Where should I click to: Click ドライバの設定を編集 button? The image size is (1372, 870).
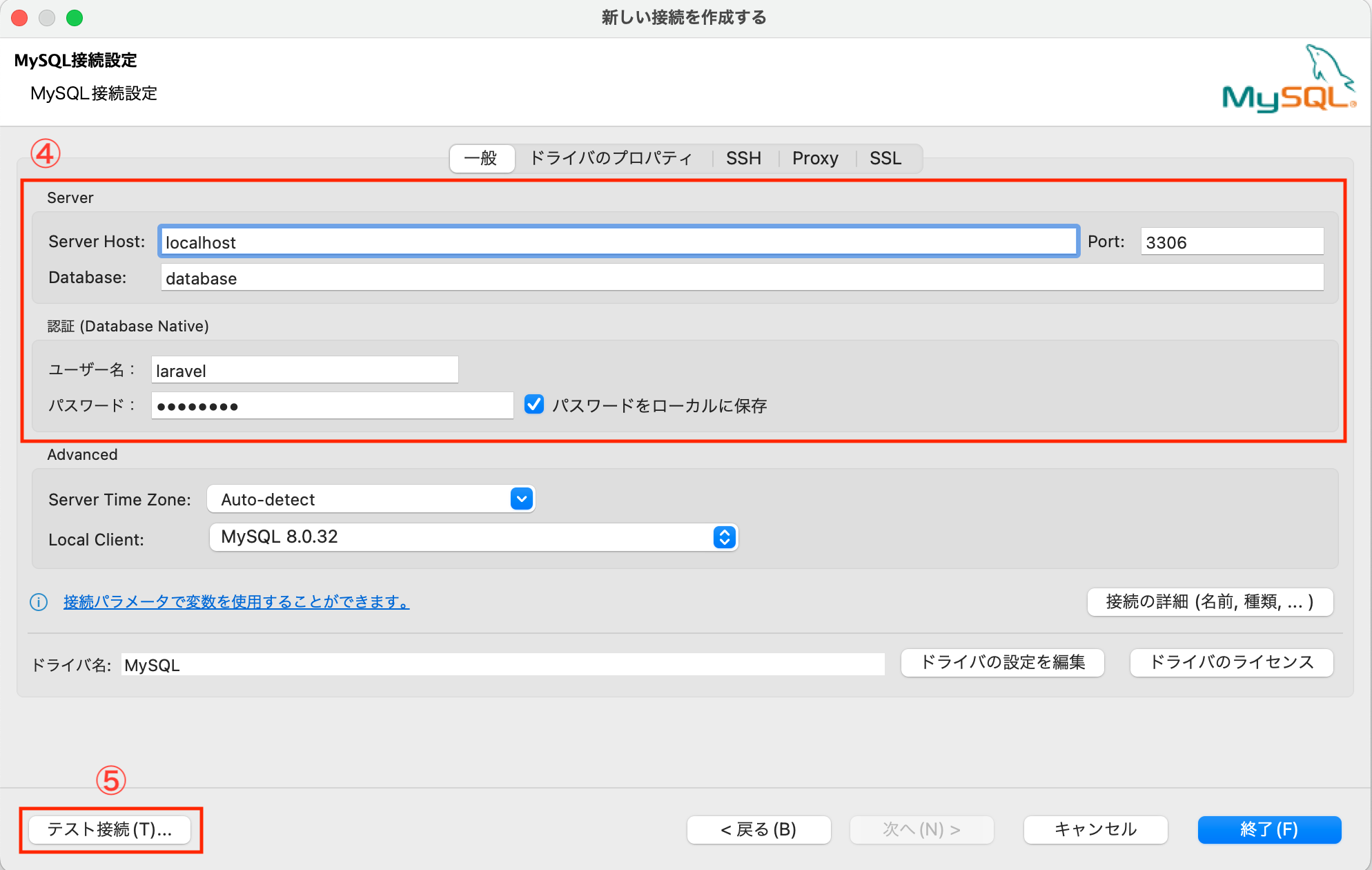[1003, 663]
